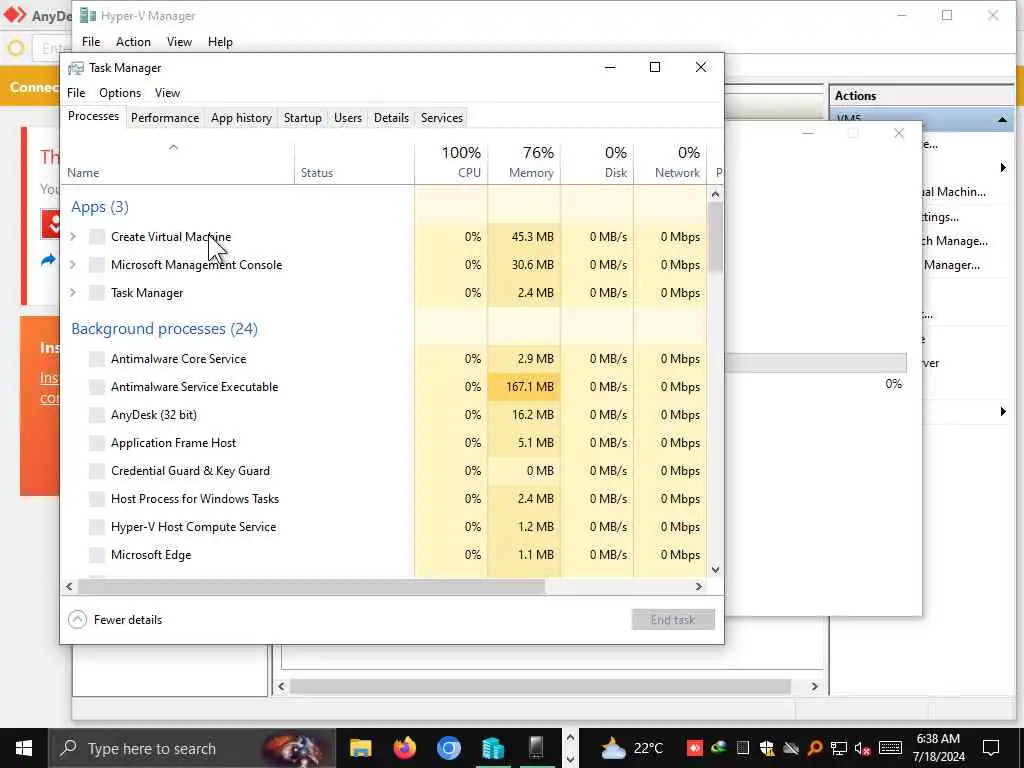The image size is (1024, 768).
Task: Expand the Microsoft Management Console app row
Action: pos(73,265)
